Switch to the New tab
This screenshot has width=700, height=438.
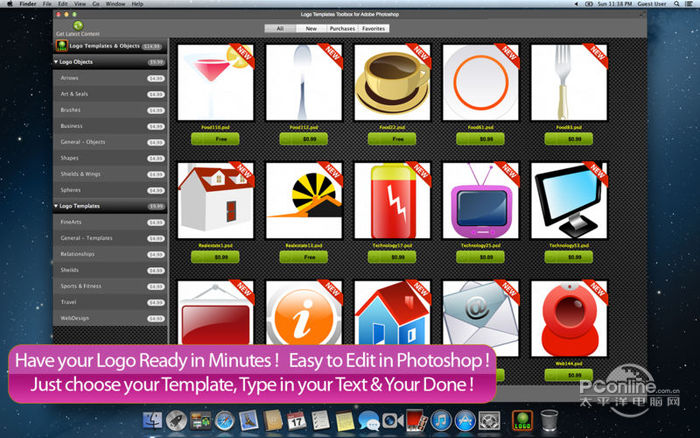click(x=311, y=29)
